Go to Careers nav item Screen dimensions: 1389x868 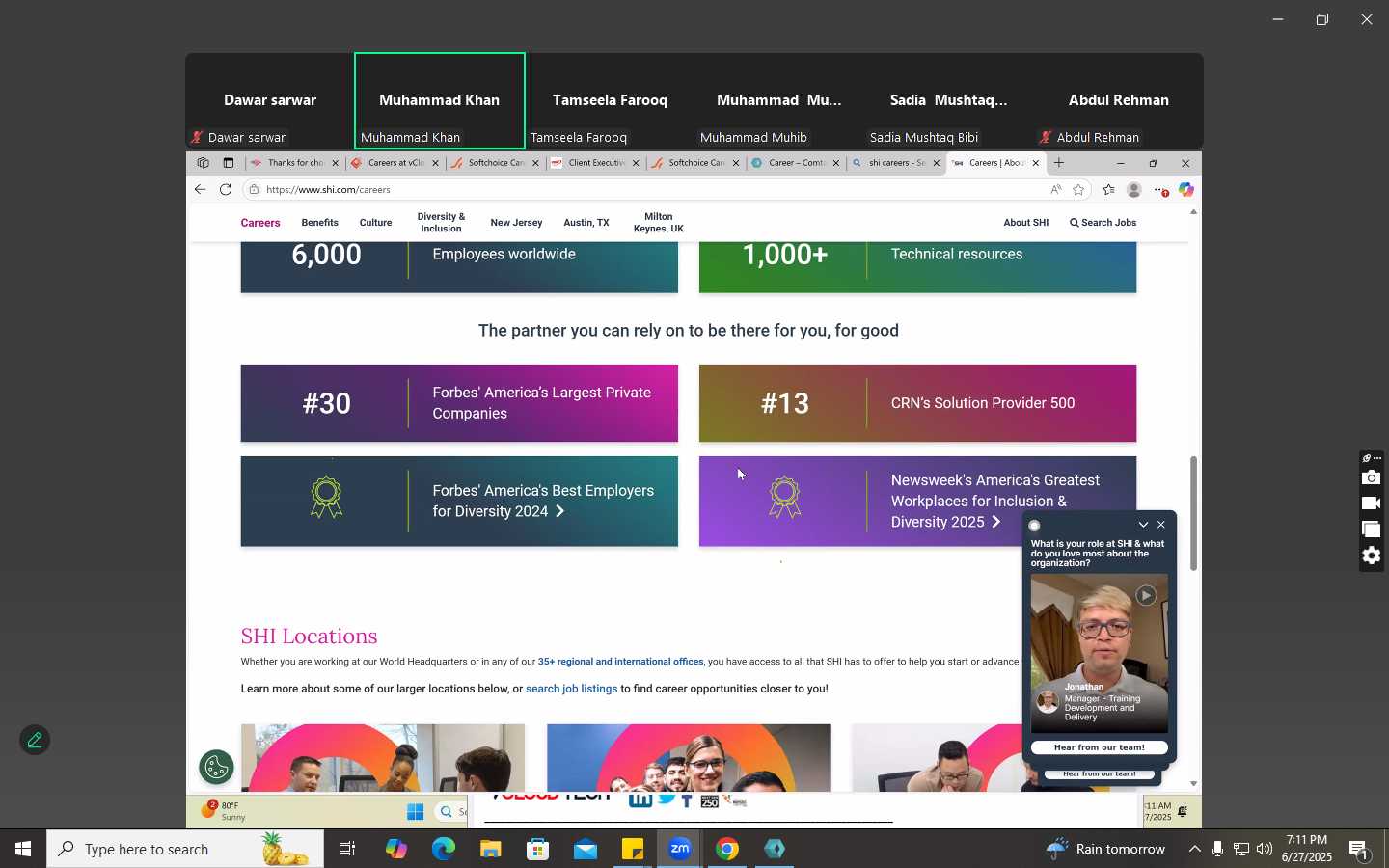click(260, 223)
